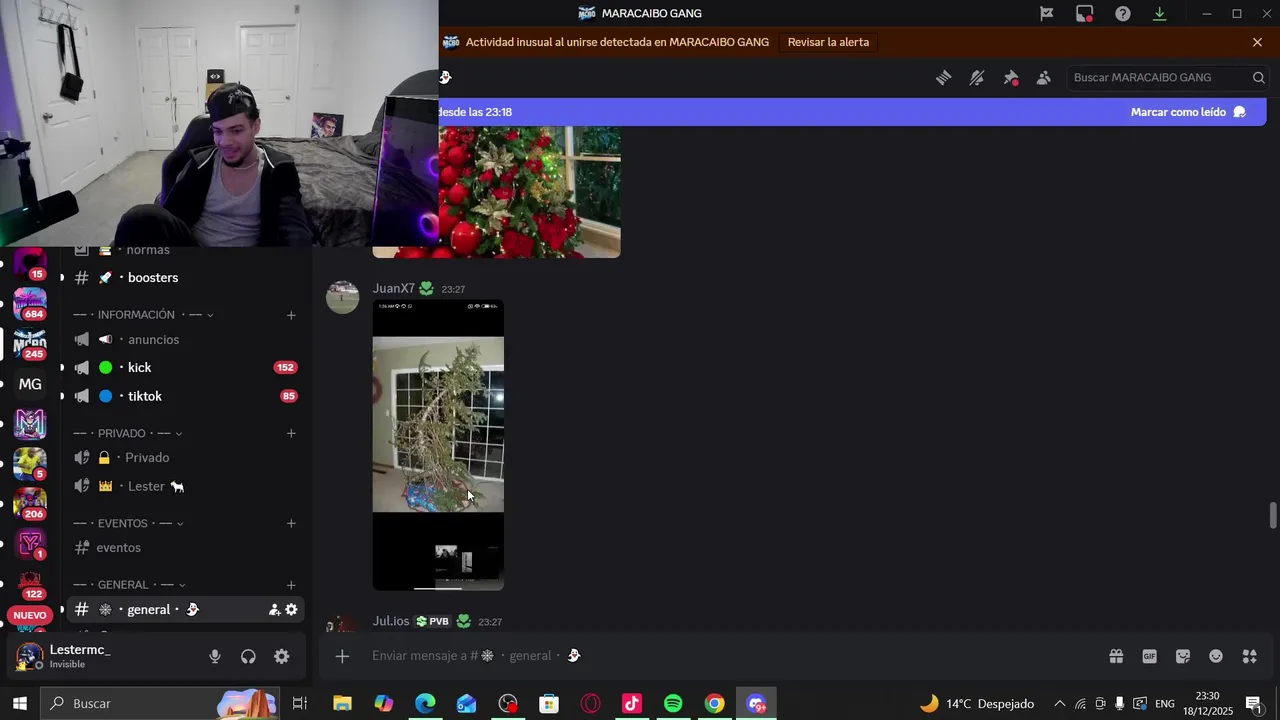Open the emoji picker smiley

pos(1216,656)
